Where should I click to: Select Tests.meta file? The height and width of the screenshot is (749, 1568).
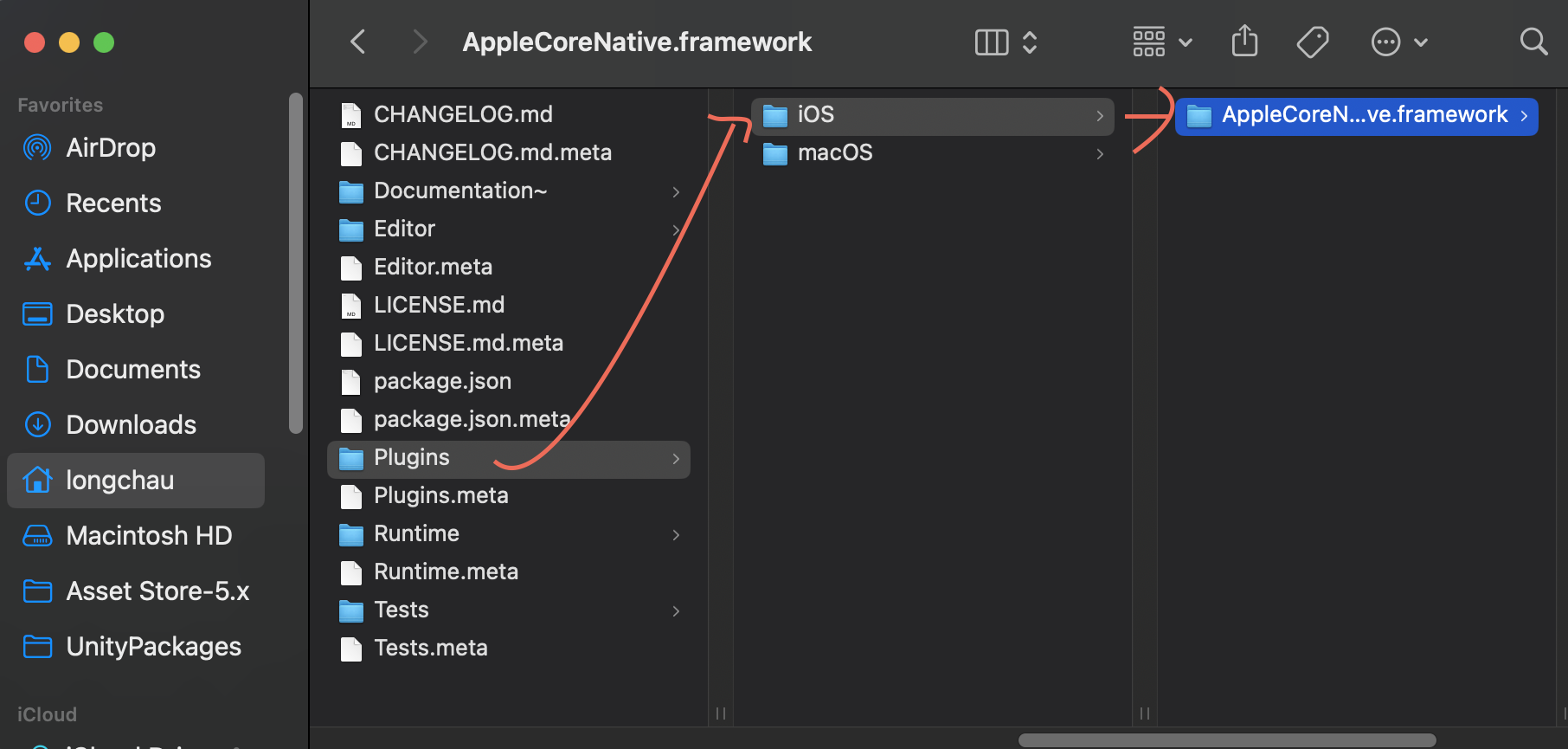pos(509,648)
